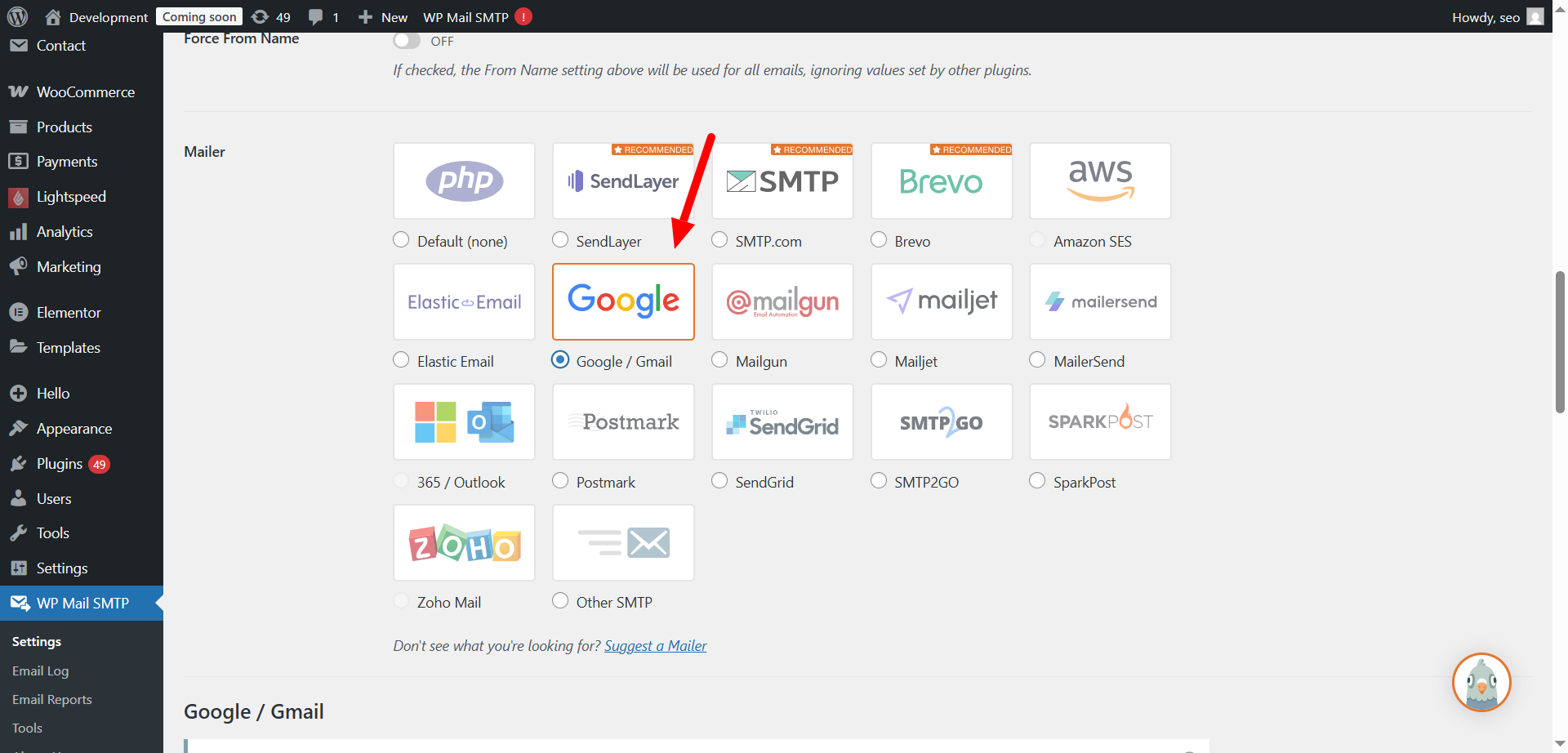Click the Appearance paintbrush icon
This screenshot has height=753, width=1568.
tap(18, 428)
